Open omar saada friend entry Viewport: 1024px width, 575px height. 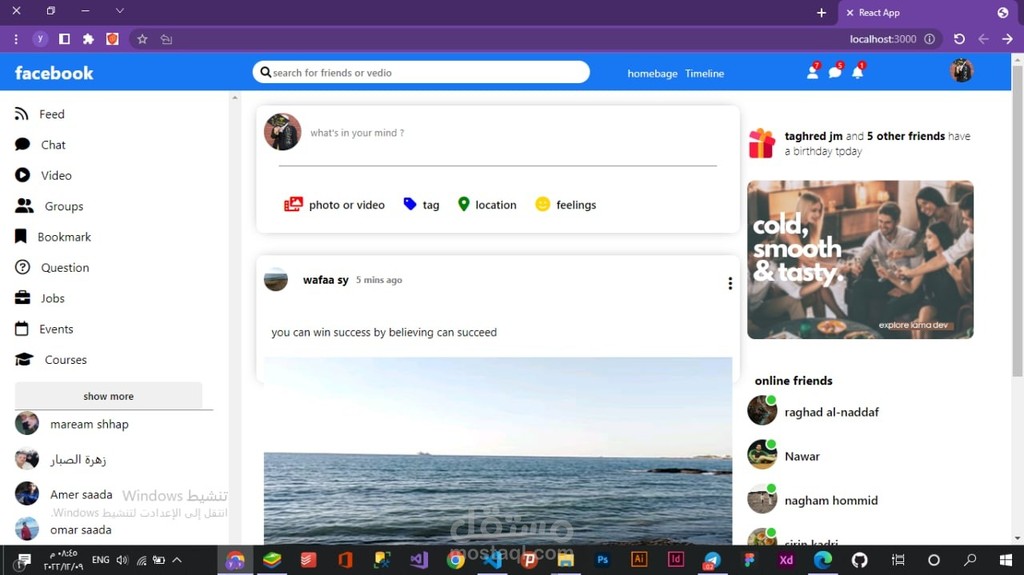(x=63, y=529)
